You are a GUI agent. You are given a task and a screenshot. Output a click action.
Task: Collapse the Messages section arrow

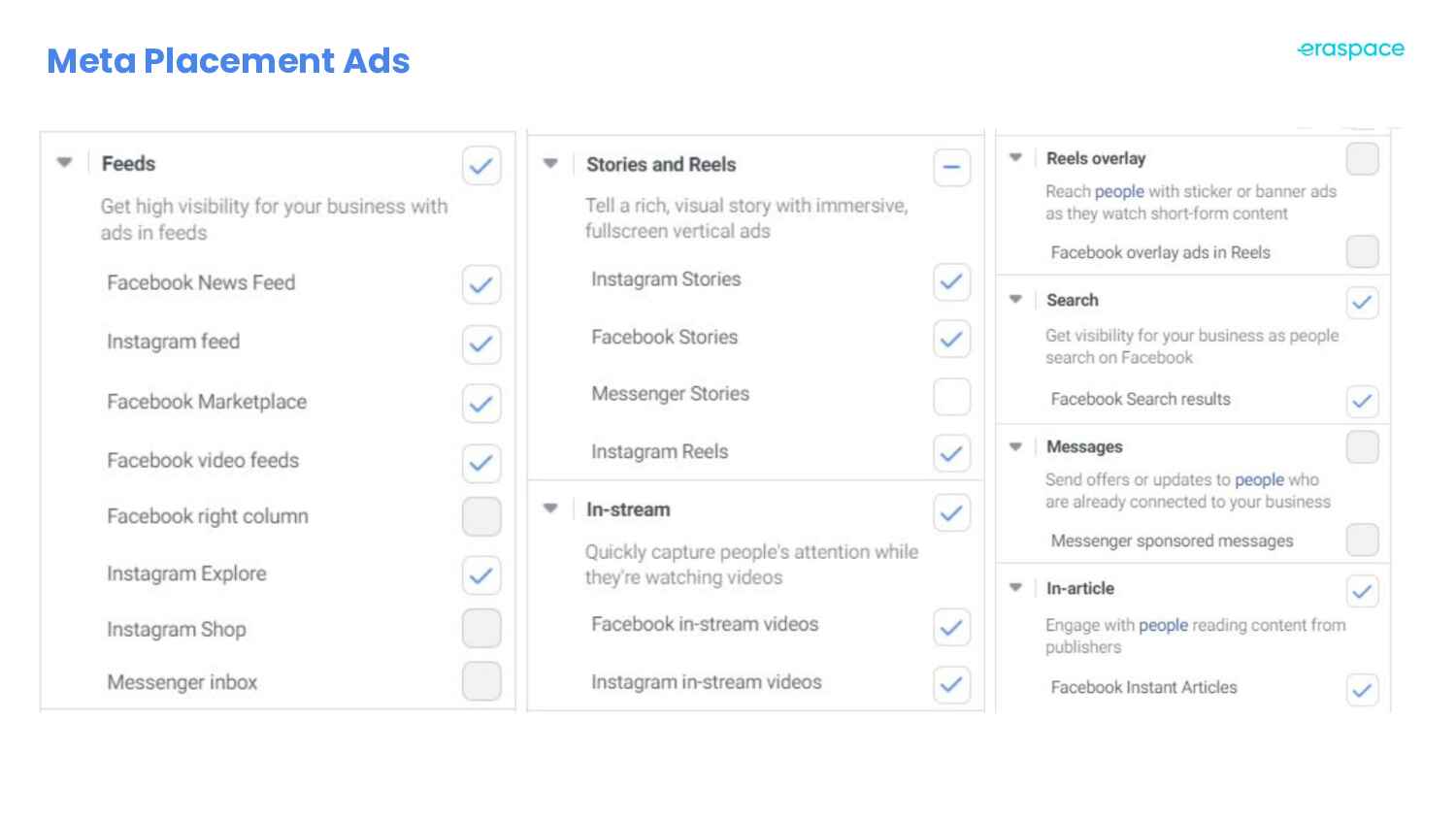tap(1015, 446)
